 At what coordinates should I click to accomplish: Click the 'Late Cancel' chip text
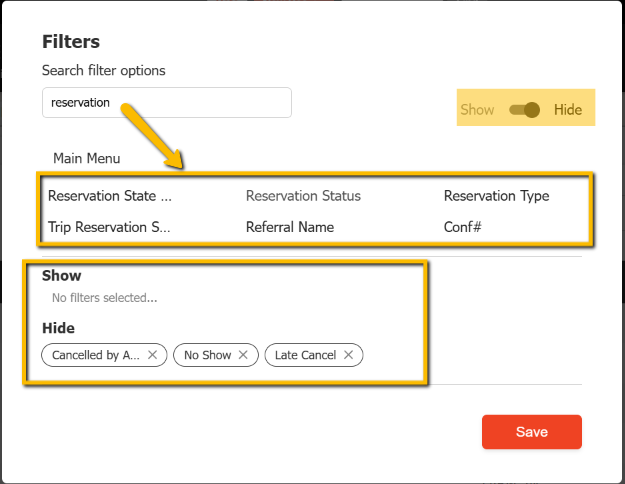[x=306, y=355]
